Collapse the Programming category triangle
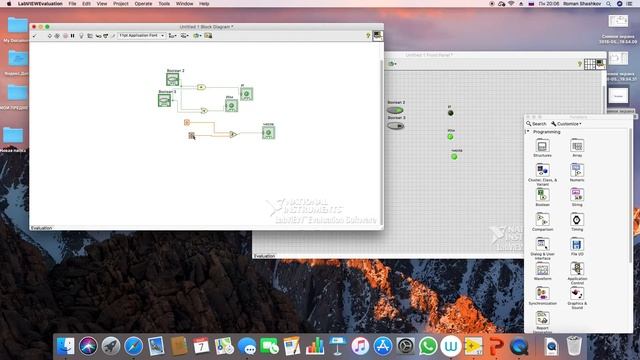640x360 pixels. tap(528, 131)
